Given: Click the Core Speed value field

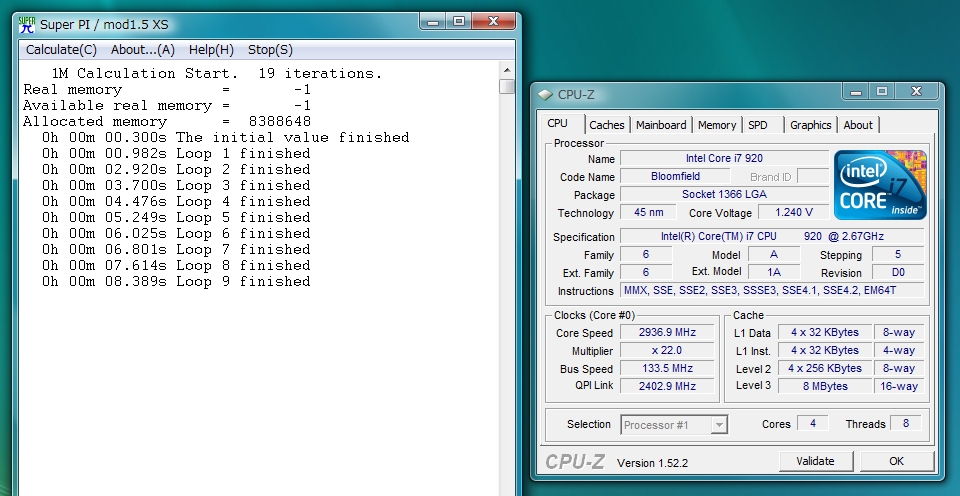Looking at the screenshot, I should coord(669,333).
